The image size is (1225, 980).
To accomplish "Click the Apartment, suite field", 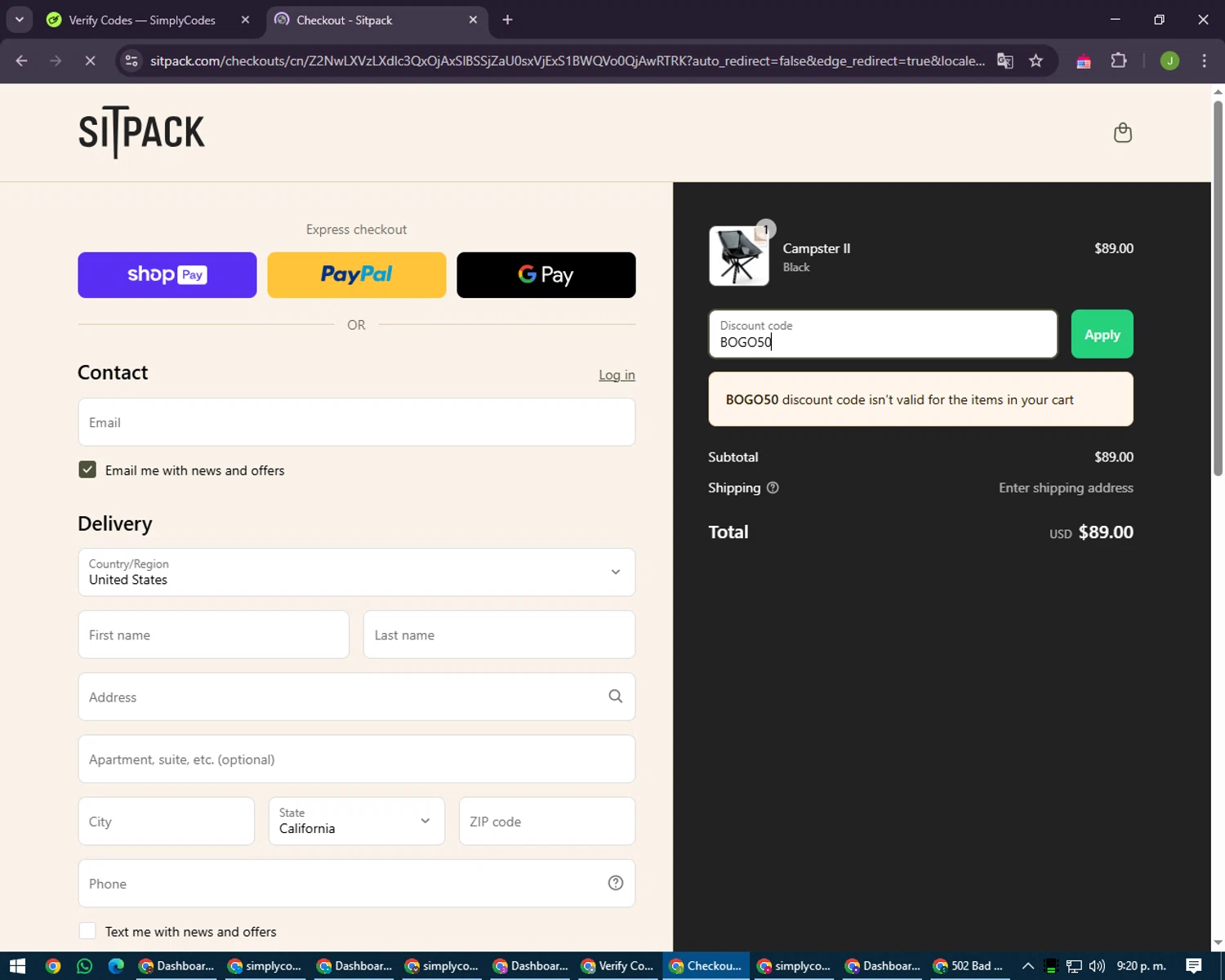I will click(x=356, y=759).
